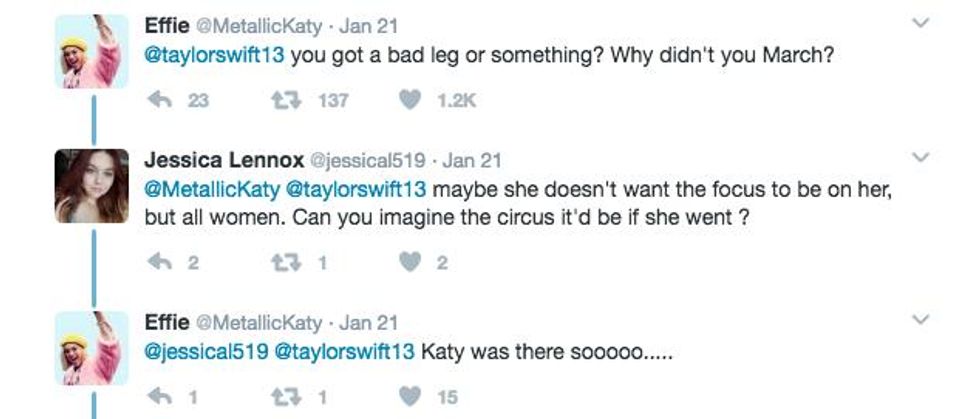Reply to Effie's first tweet about marching
This screenshot has width=980, height=419.
click(159, 100)
